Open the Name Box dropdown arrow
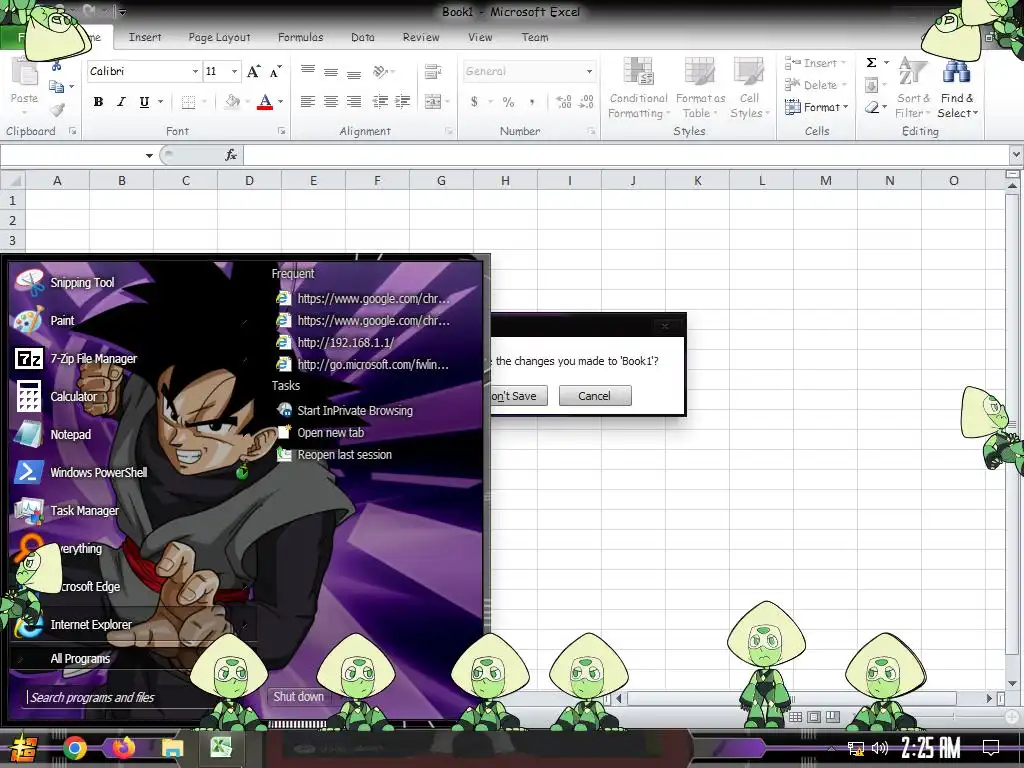The image size is (1024, 768). tap(149, 155)
